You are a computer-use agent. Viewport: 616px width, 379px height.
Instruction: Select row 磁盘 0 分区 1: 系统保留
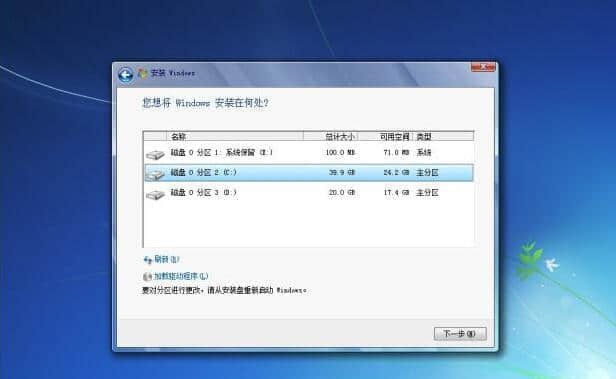309,152
